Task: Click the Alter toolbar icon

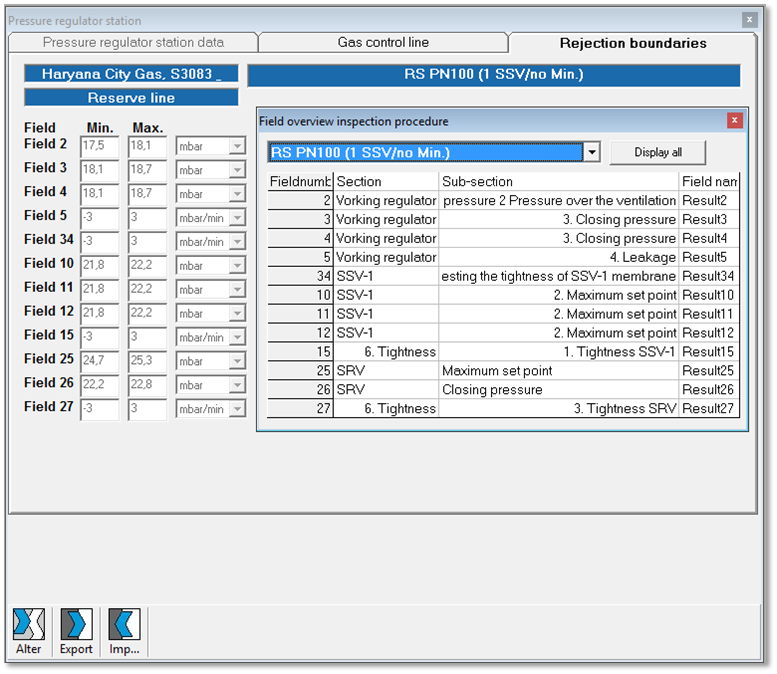Action: pos(28,625)
